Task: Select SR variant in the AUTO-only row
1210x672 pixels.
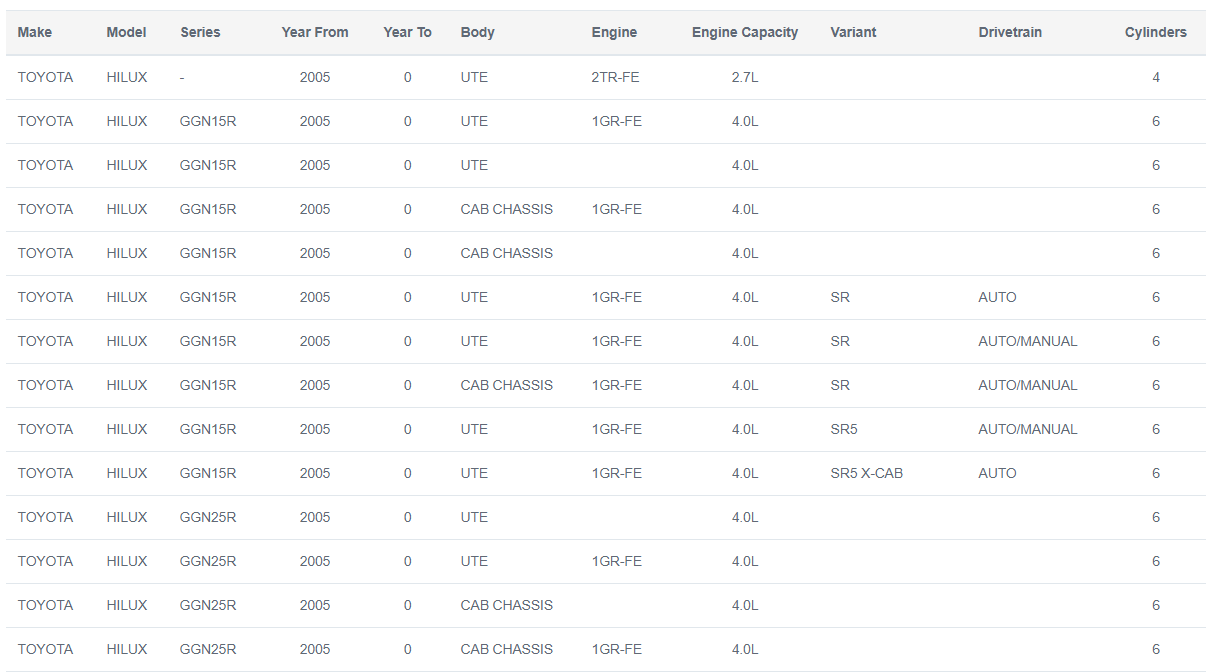Action: 840,297
